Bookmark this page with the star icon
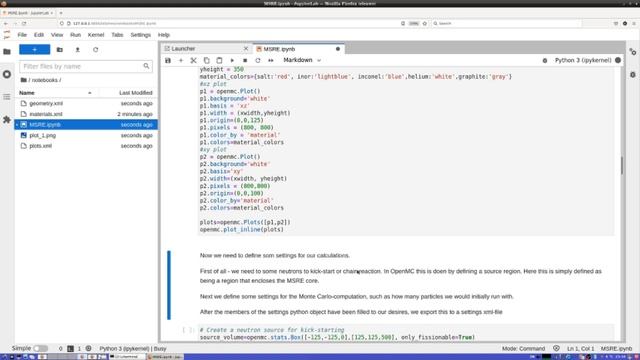The height and width of the screenshot is (360, 640). pyautogui.click(x=424, y=23)
